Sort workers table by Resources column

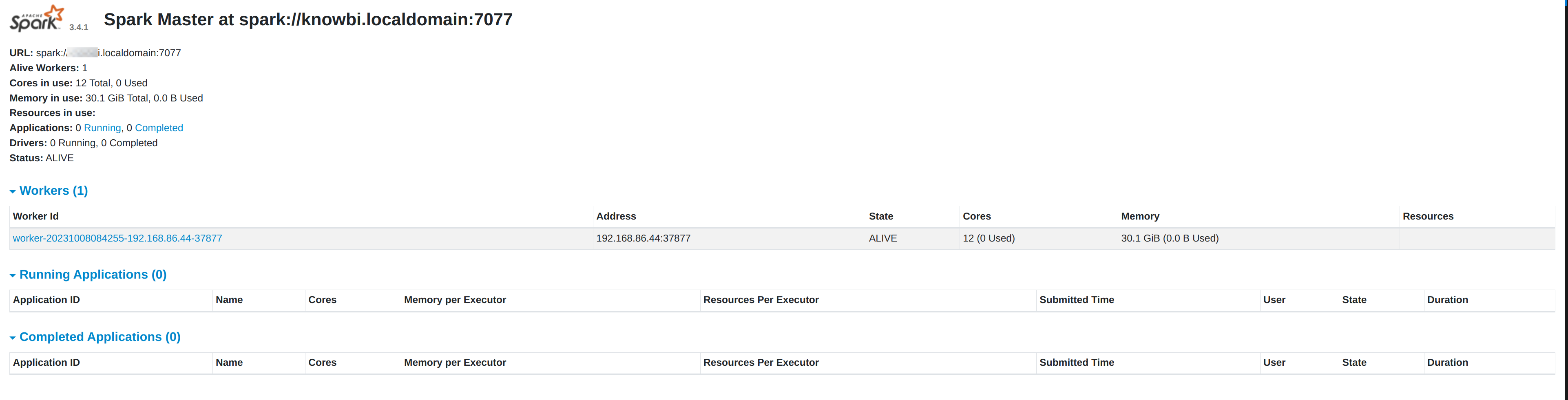(x=1427, y=216)
